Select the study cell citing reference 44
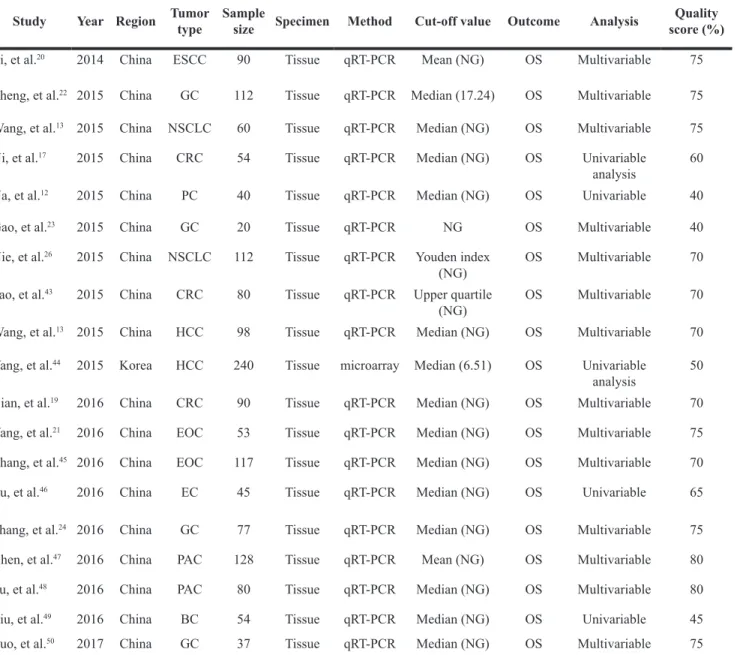Screen dimensions: 737x655 click(30, 365)
